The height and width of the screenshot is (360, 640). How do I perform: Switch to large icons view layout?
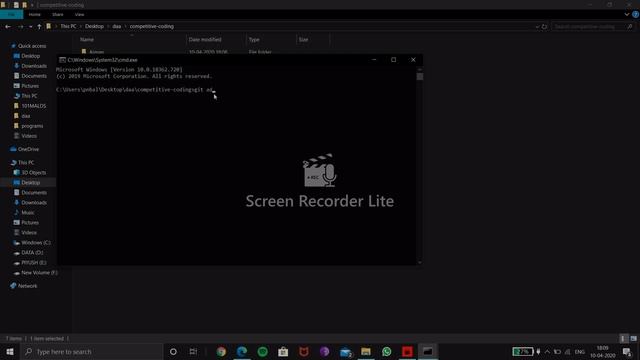coord(633,339)
